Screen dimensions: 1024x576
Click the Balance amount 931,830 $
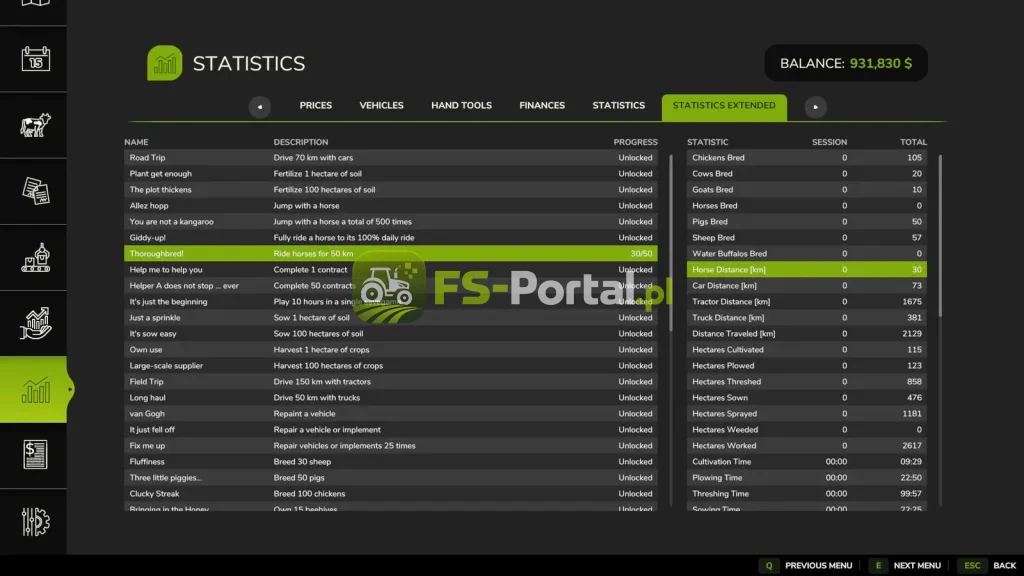[880, 63]
